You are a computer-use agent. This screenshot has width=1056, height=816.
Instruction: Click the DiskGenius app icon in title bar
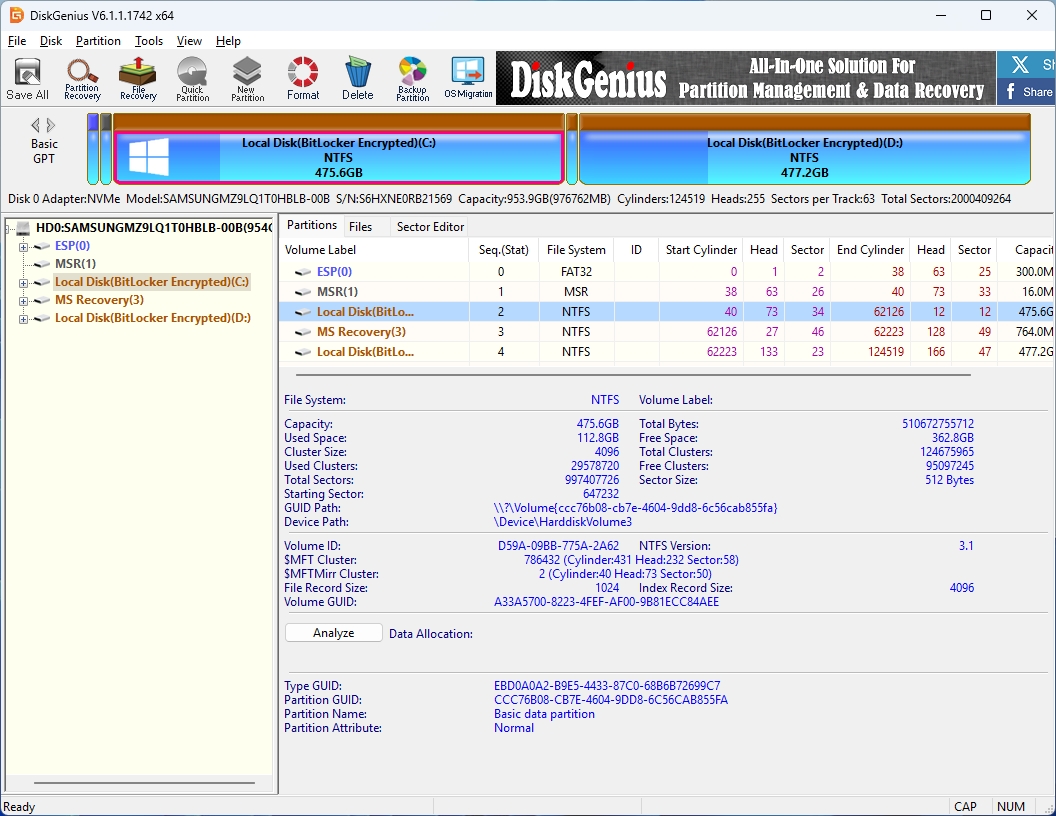coord(16,15)
